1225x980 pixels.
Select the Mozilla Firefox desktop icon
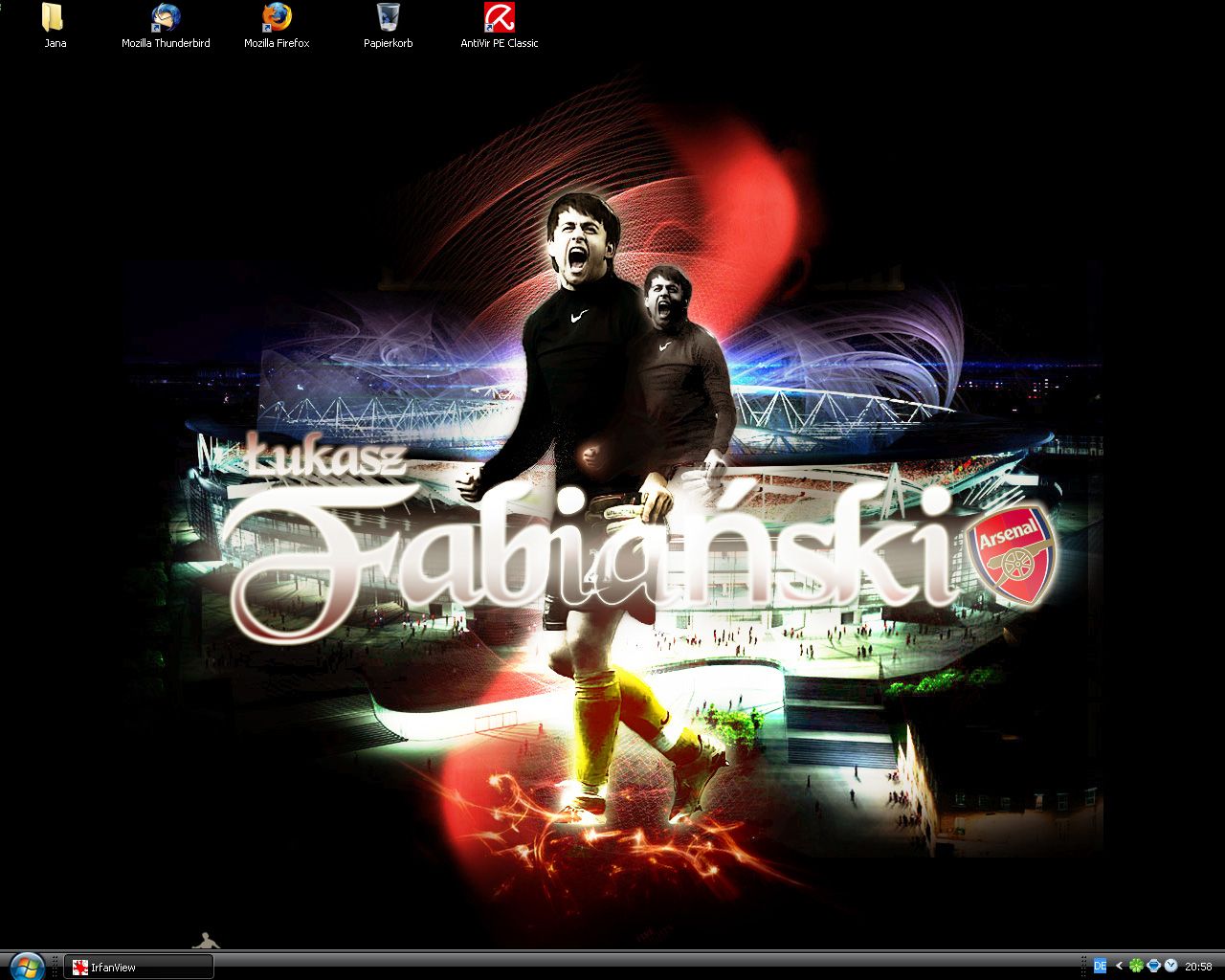277,18
